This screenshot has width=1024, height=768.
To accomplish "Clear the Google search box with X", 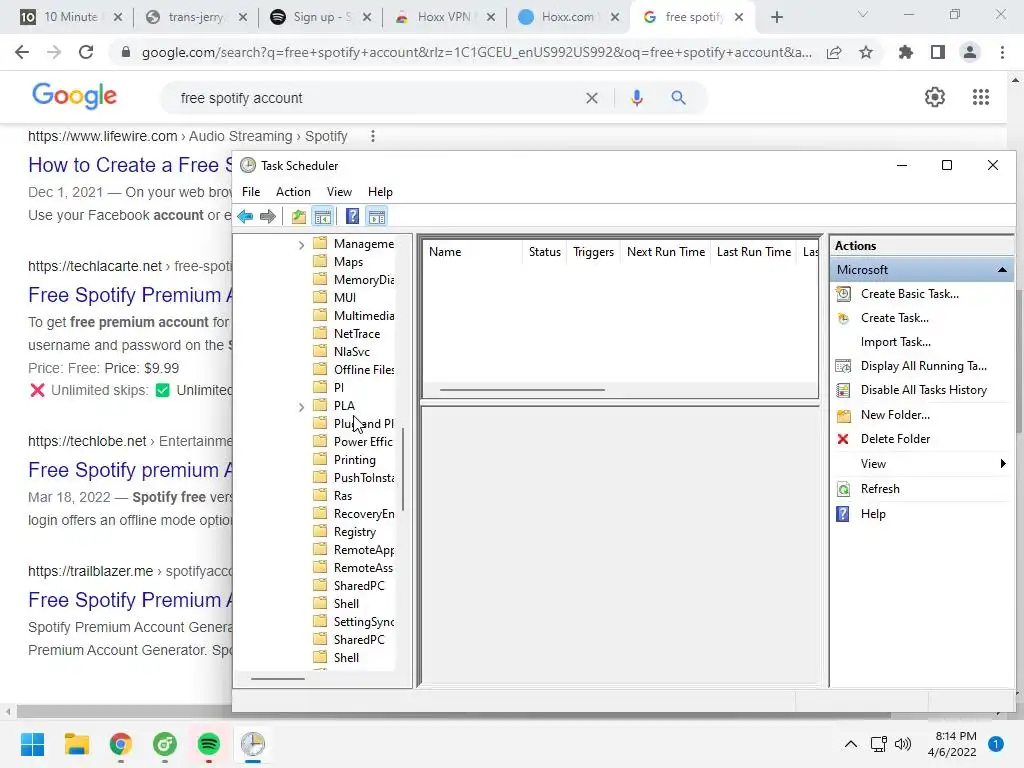I will tap(592, 98).
